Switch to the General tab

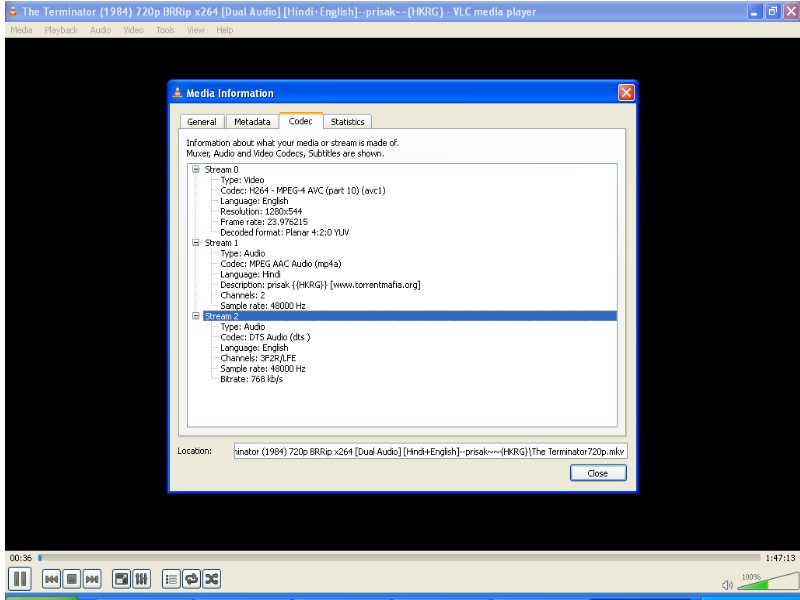coord(202,122)
